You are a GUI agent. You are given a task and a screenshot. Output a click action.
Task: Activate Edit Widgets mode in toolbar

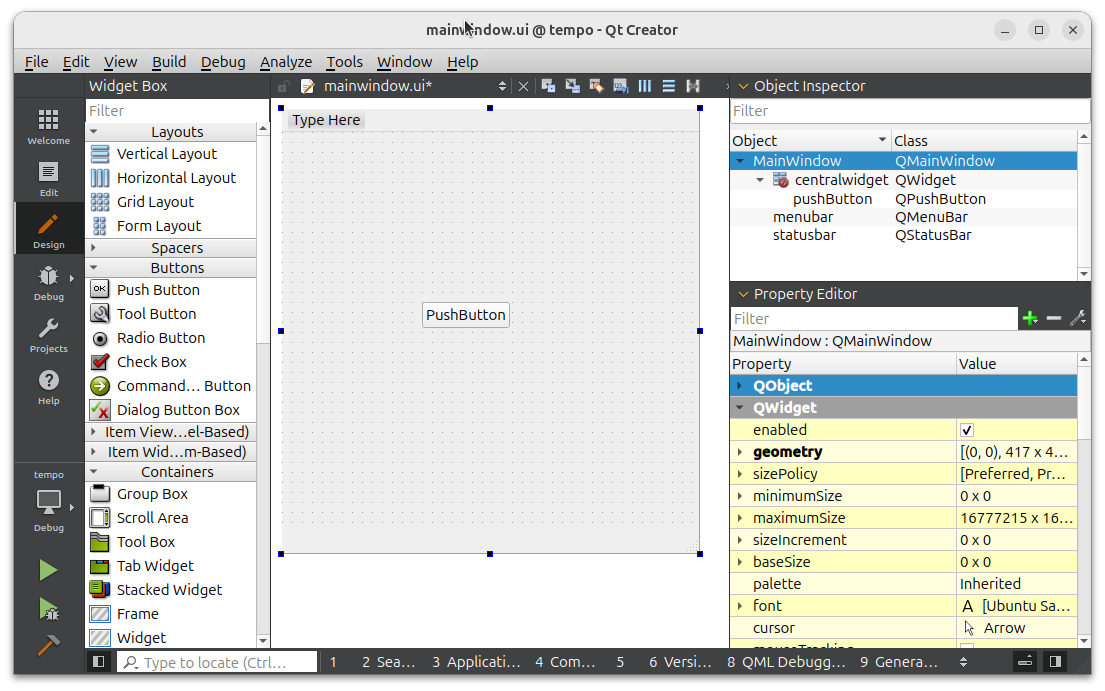click(x=548, y=86)
